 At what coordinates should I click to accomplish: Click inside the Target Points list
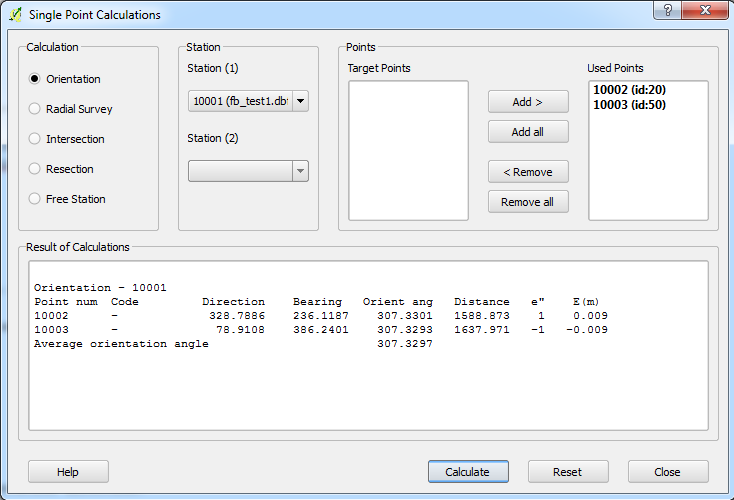pyautogui.click(x=408, y=150)
